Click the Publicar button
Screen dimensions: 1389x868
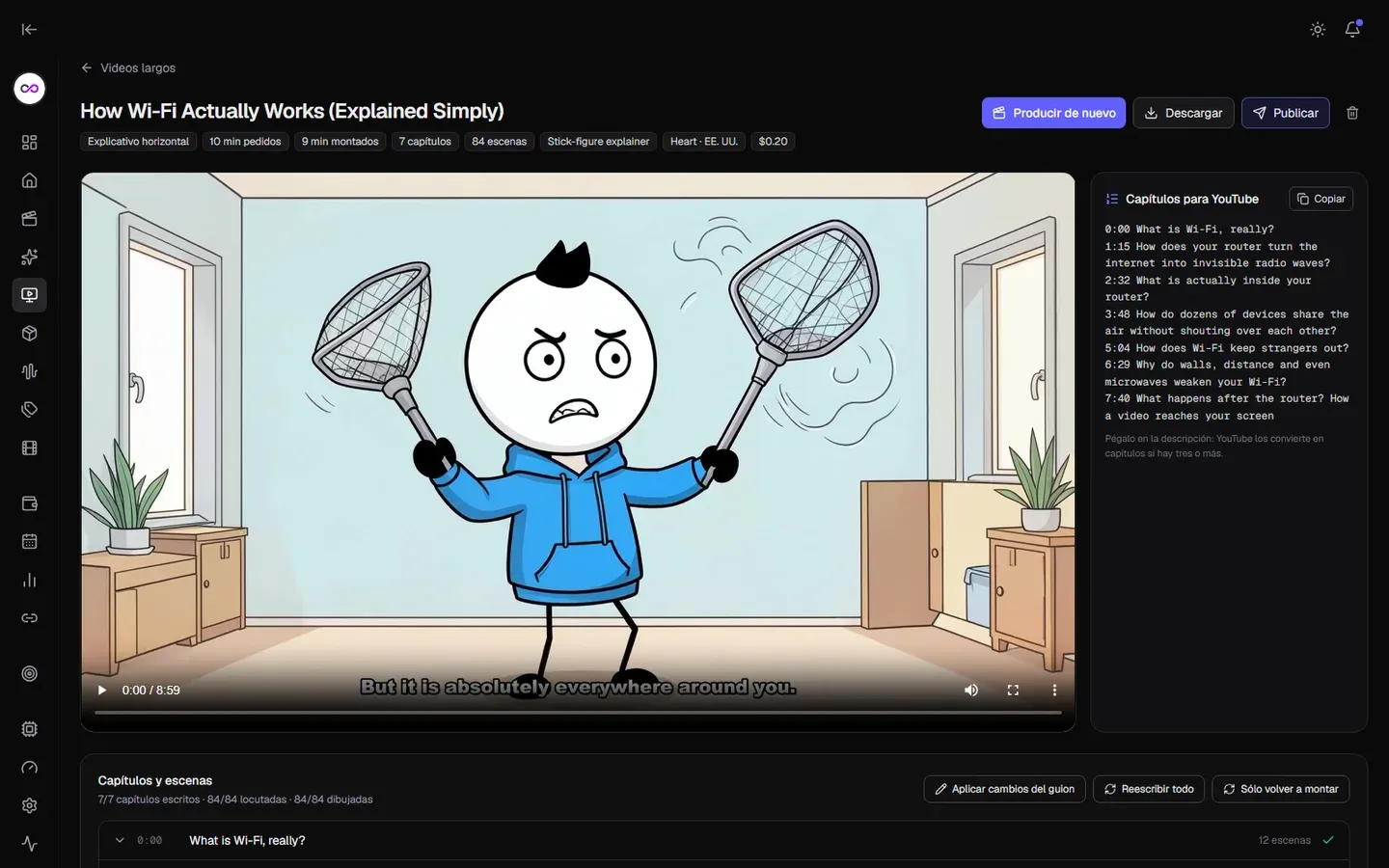pos(1286,113)
